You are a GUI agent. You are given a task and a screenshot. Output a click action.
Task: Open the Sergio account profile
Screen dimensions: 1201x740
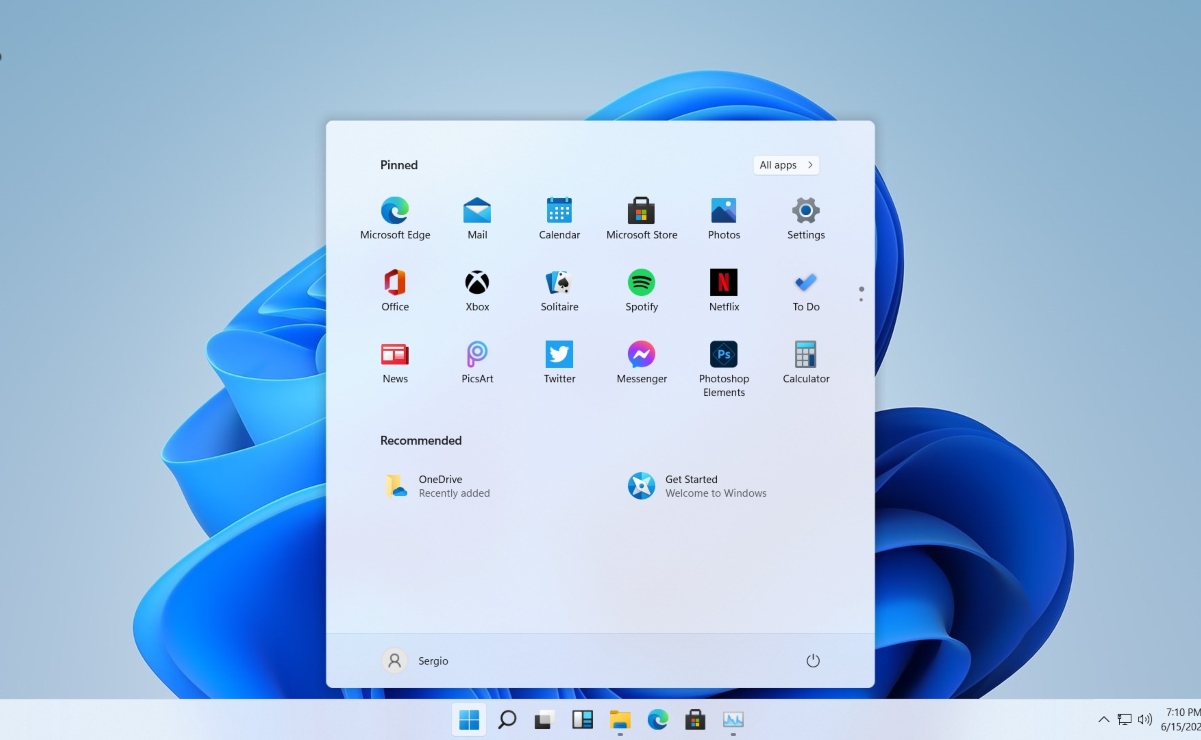(x=415, y=660)
